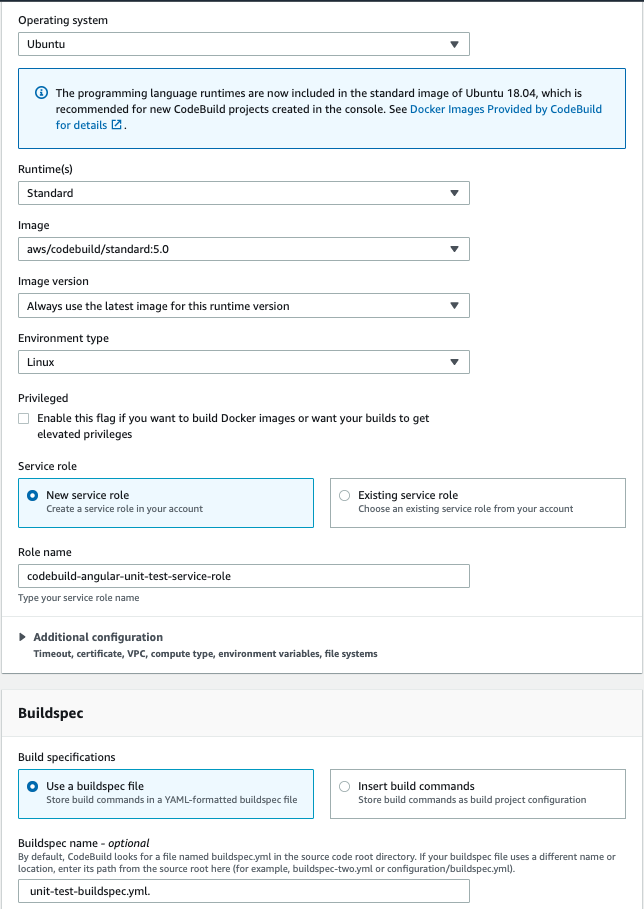
Task: Open the Environment type dropdown showing Linux
Action: point(243,362)
